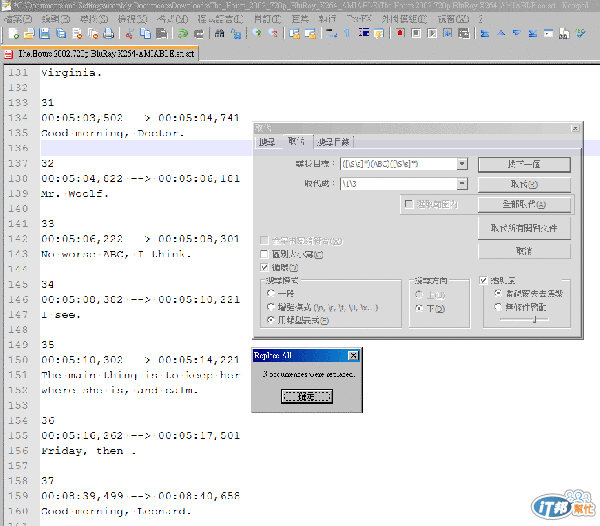Open the 檢視(V) View menu
This screenshot has width=600, height=526.
coord(132,19)
